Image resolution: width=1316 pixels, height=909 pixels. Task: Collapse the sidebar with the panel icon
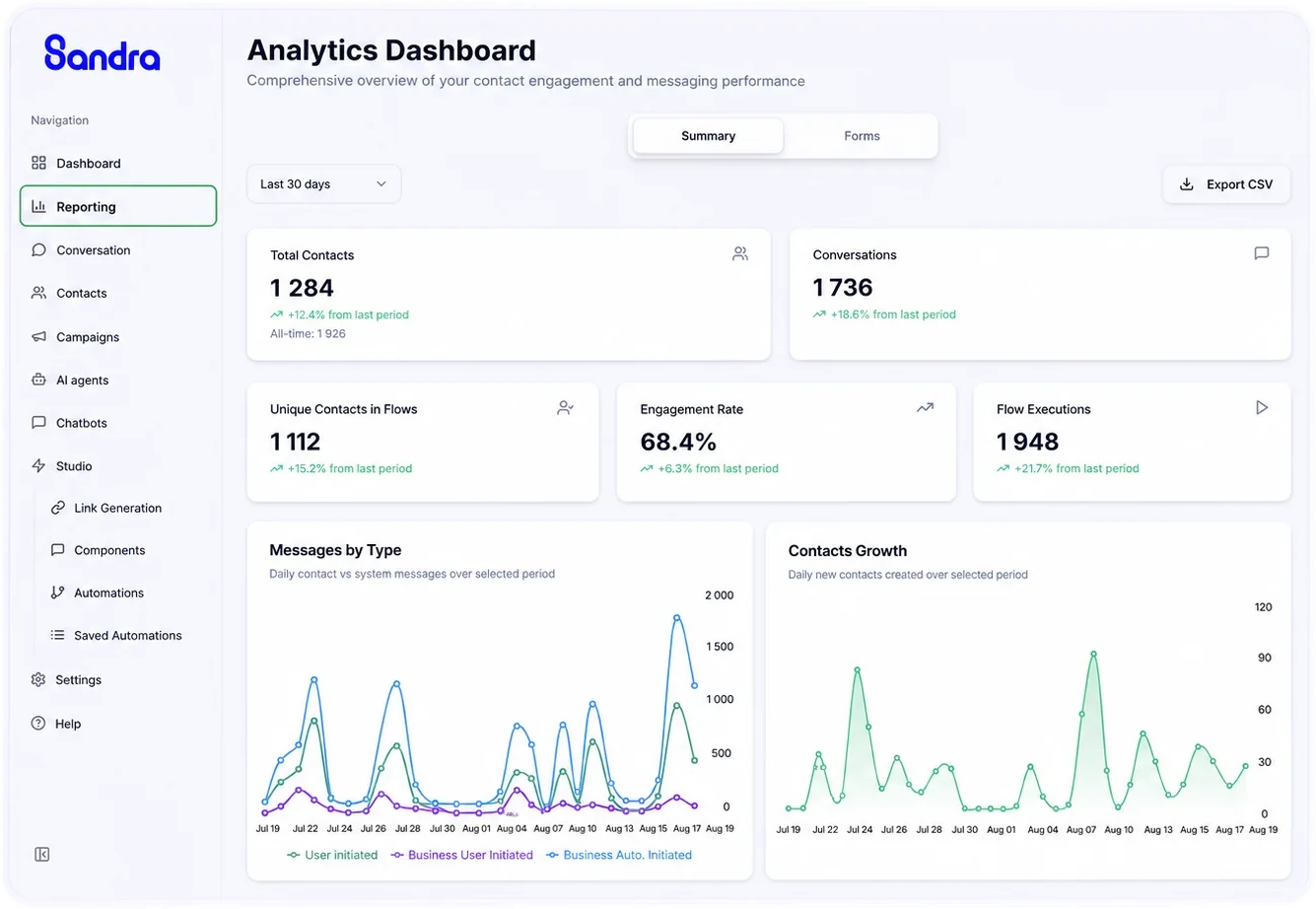tap(41, 854)
